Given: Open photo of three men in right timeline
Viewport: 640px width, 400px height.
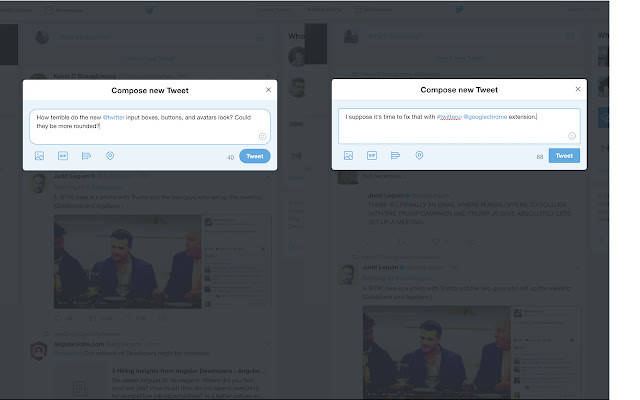Looking at the screenshot, I should point(436,352).
